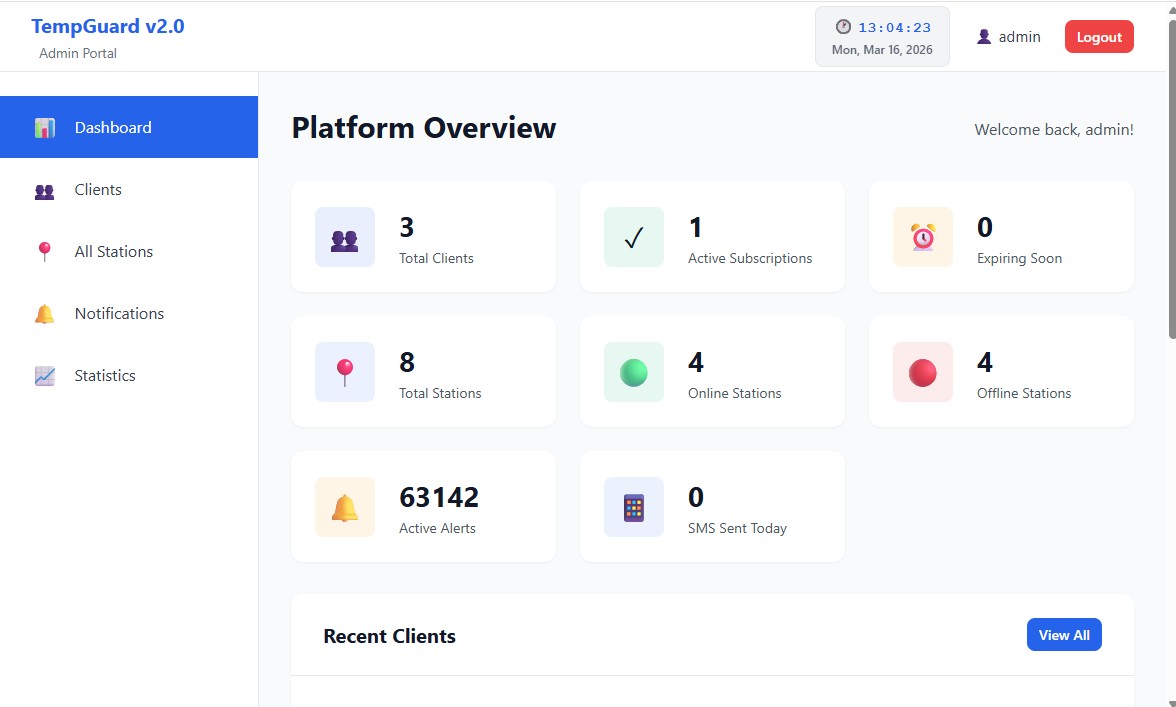1176x707 pixels.
Task: Click the Welcome back, admin! text
Action: pyautogui.click(x=1054, y=130)
